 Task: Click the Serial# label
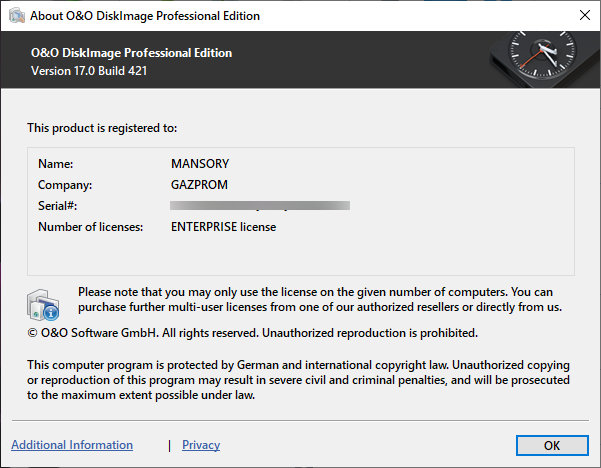(58, 205)
